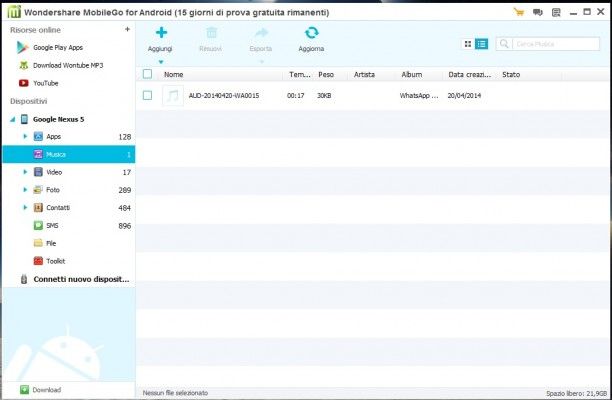Image resolution: width=612 pixels, height=400 pixels.
Task: Click the search magnifier icon
Action: [x=504, y=44]
